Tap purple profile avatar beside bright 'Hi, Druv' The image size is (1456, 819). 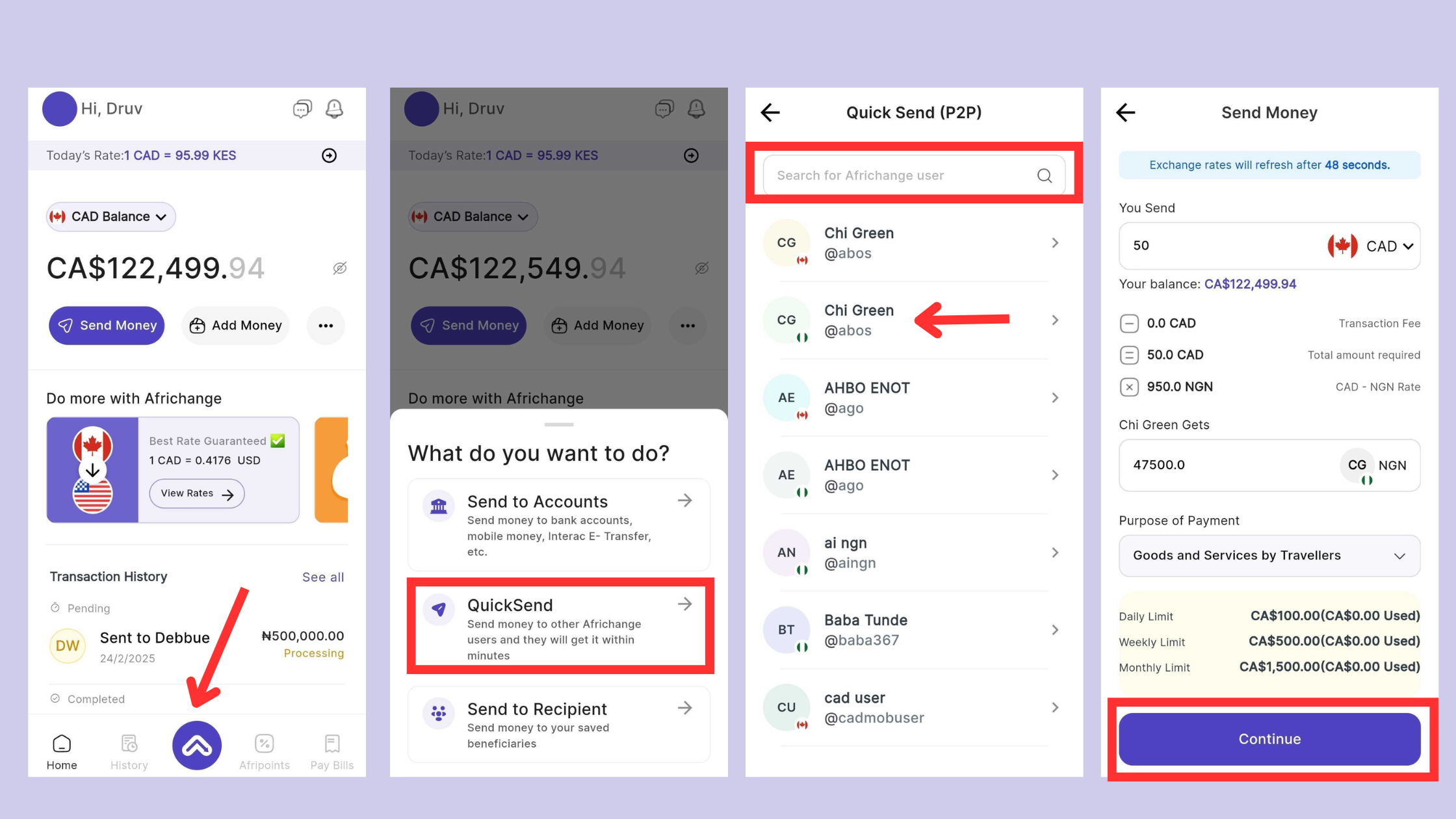tap(60, 109)
